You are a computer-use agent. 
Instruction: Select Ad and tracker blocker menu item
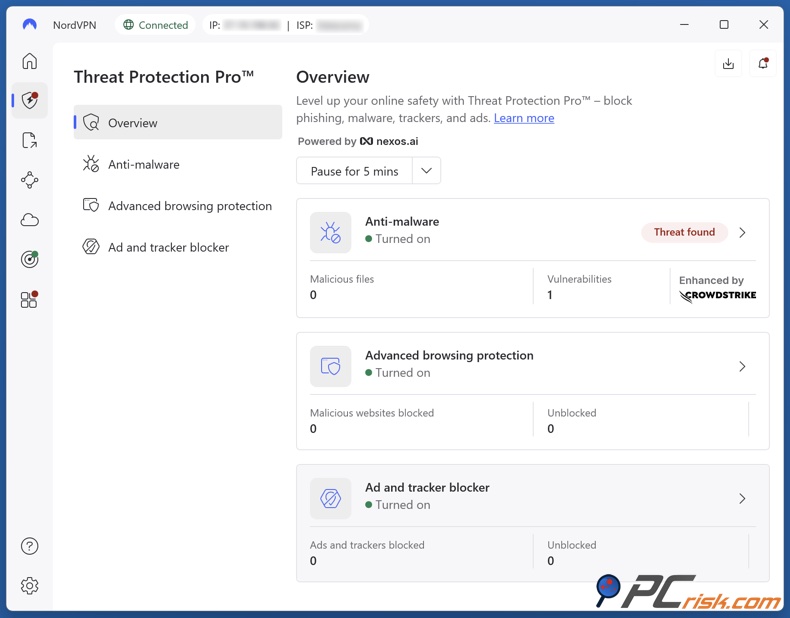tap(168, 248)
